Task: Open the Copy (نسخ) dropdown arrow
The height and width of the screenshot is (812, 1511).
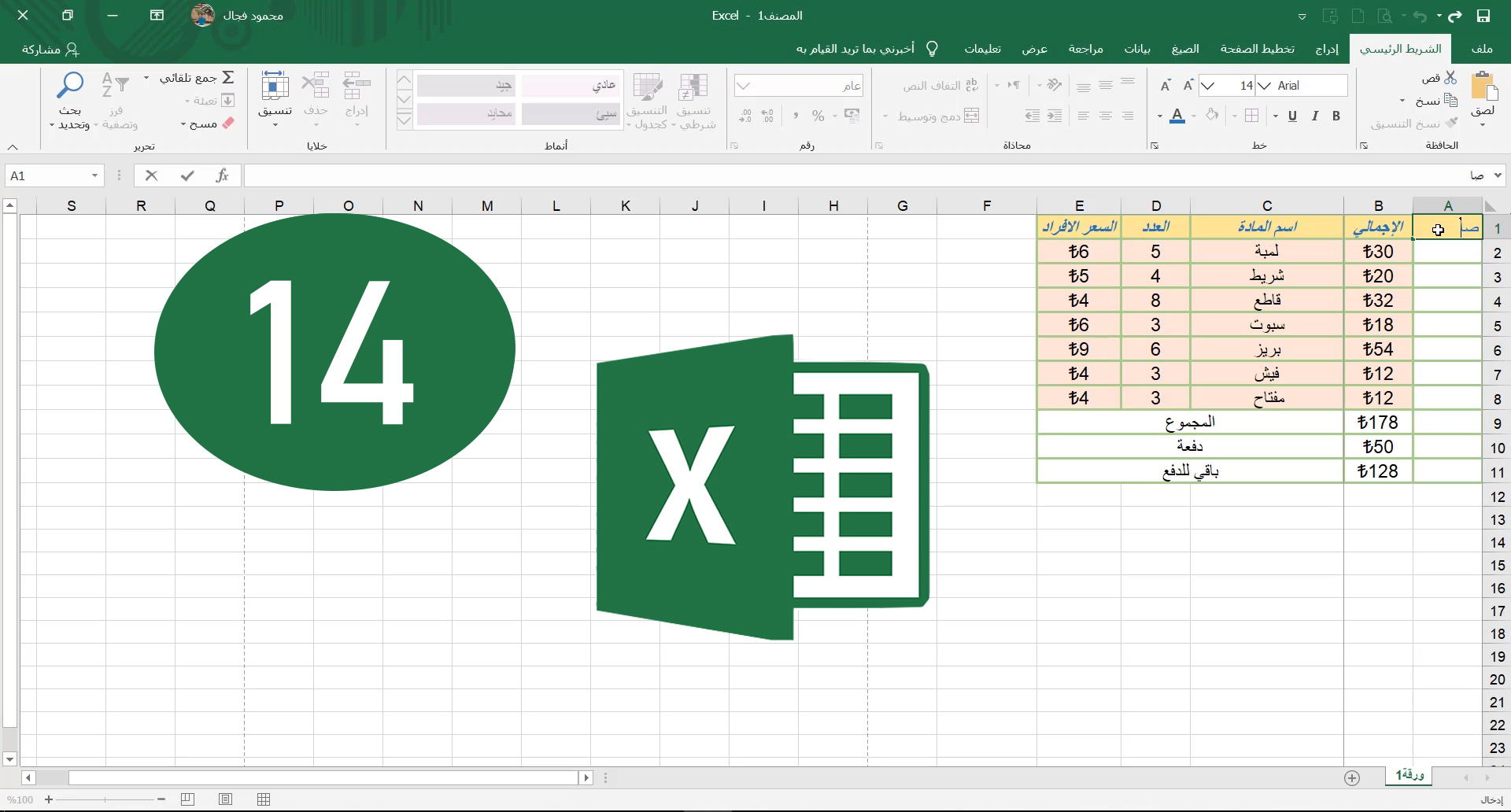Action: [1402, 101]
